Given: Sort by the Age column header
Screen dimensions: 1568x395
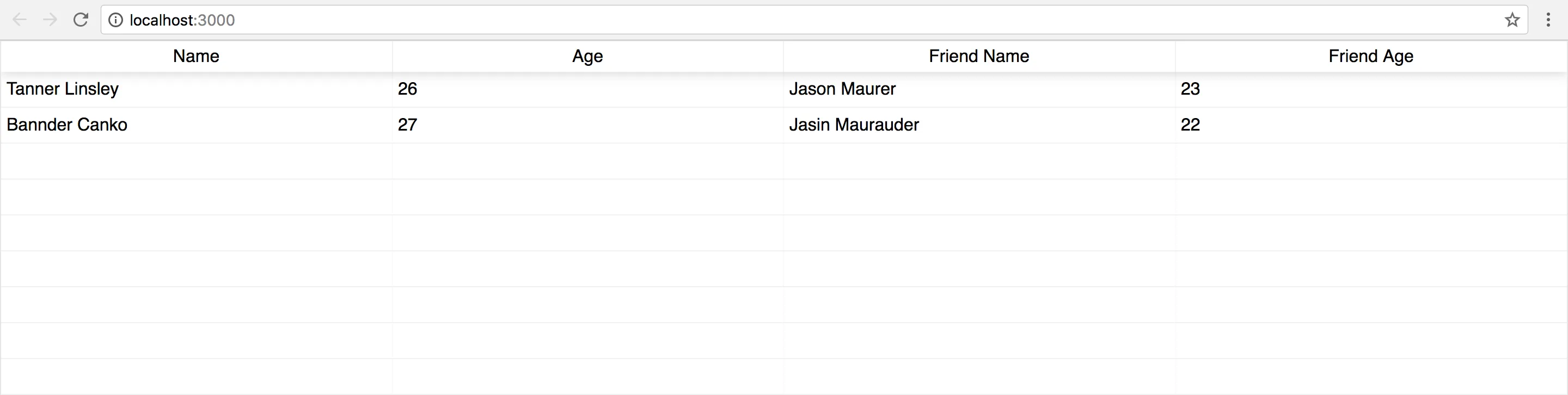Looking at the screenshot, I should point(587,56).
